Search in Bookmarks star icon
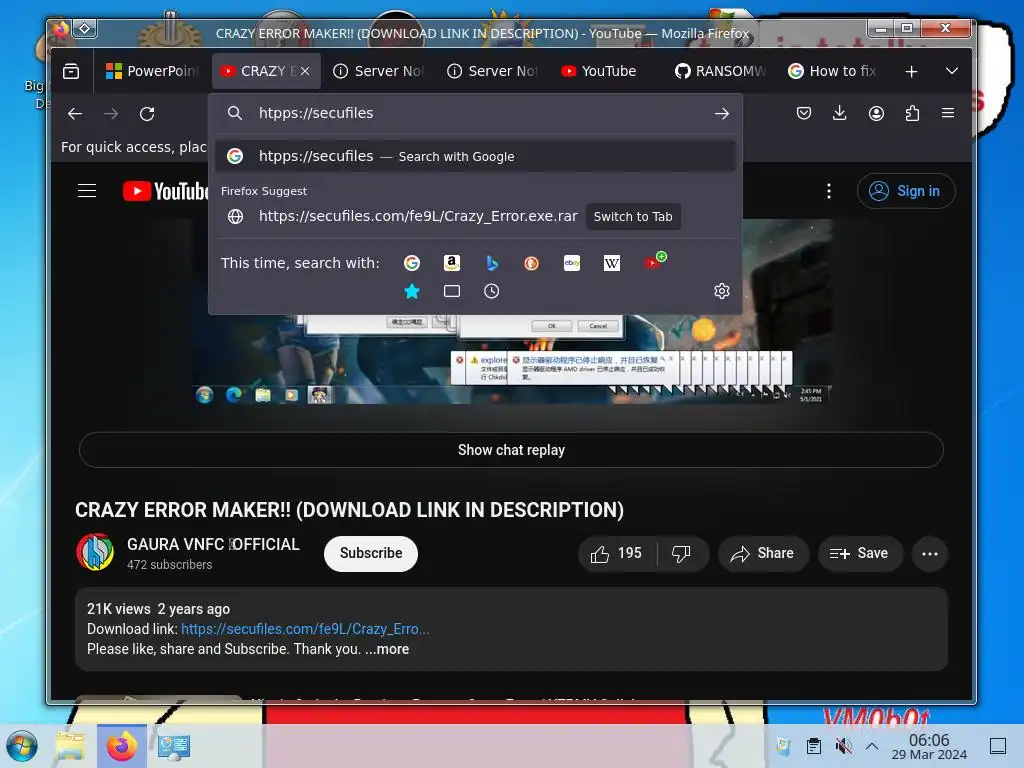1024x768 pixels. pyautogui.click(x=412, y=291)
